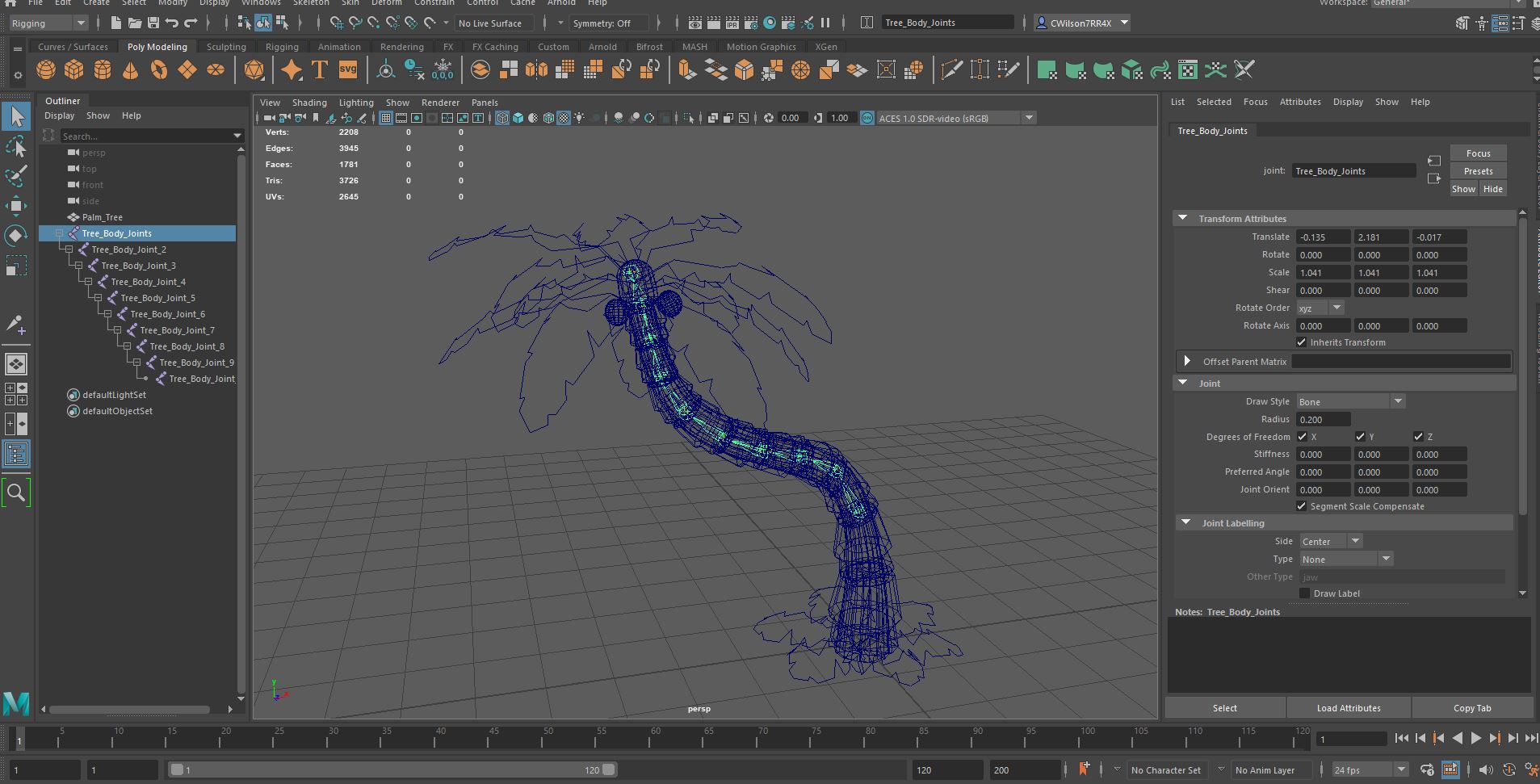1540x784 pixels.
Task: Uncheck Segment Scale Compensate
Action: point(1301,506)
